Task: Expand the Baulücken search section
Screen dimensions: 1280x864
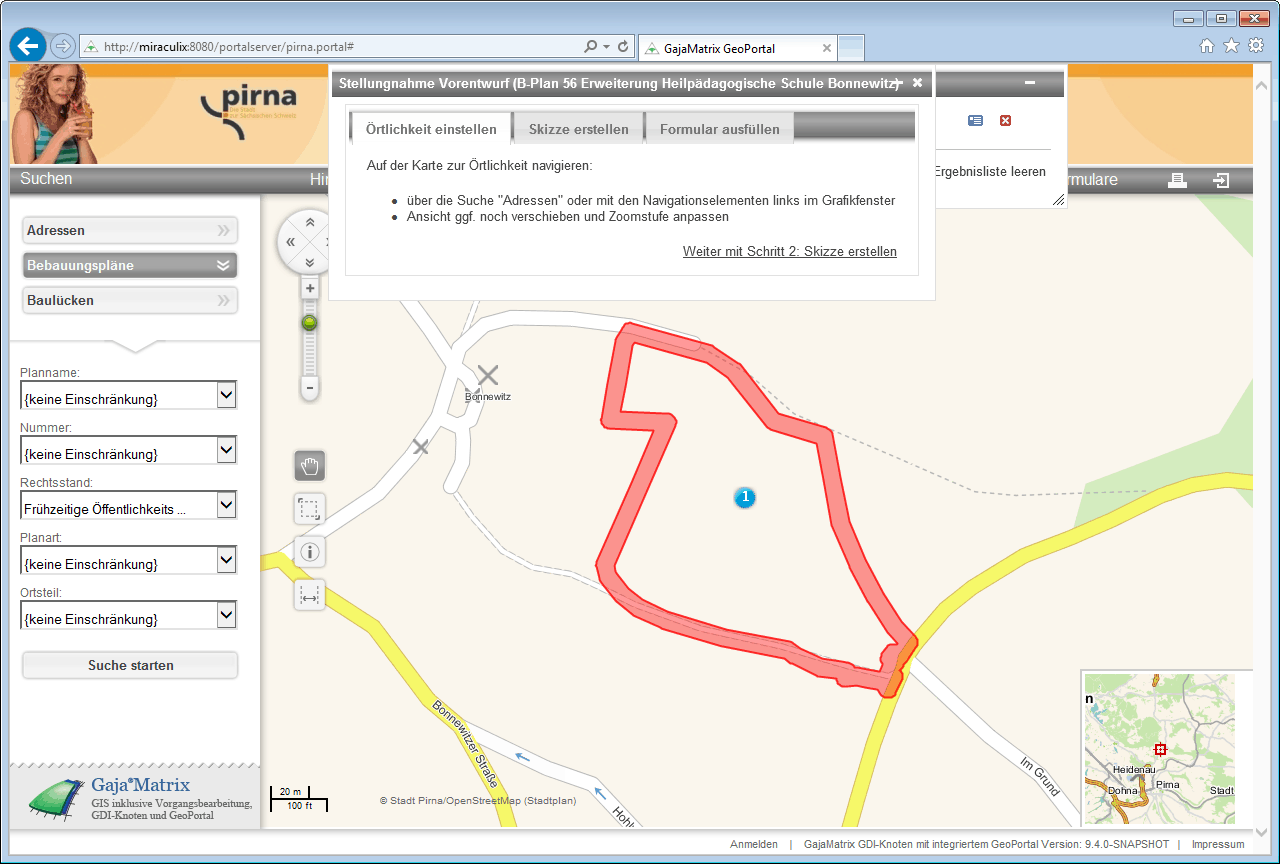Action: pos(130,300)
